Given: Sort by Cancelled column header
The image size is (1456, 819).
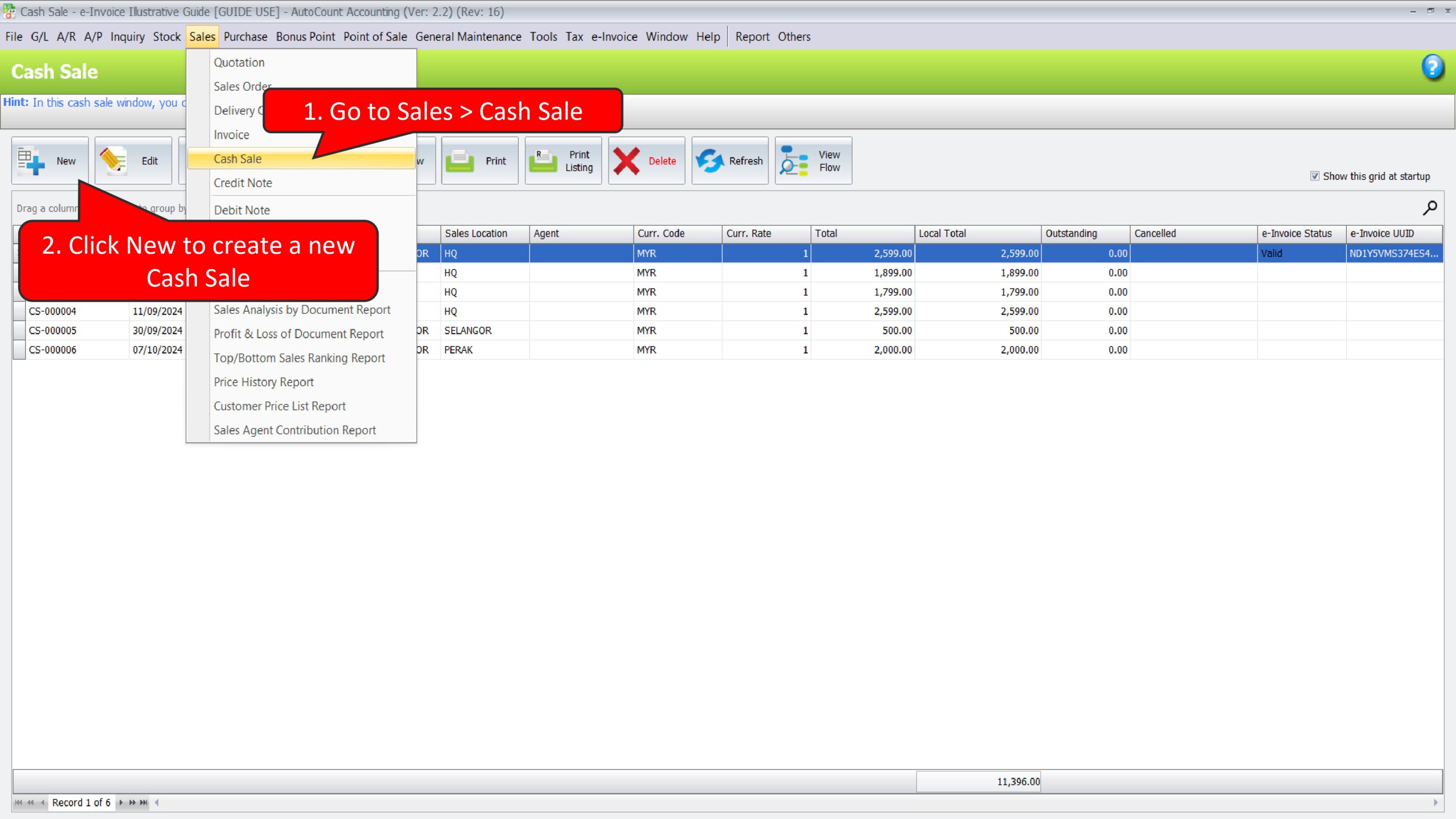Looking at the screenshot, I should click(x=1194, y=233).
